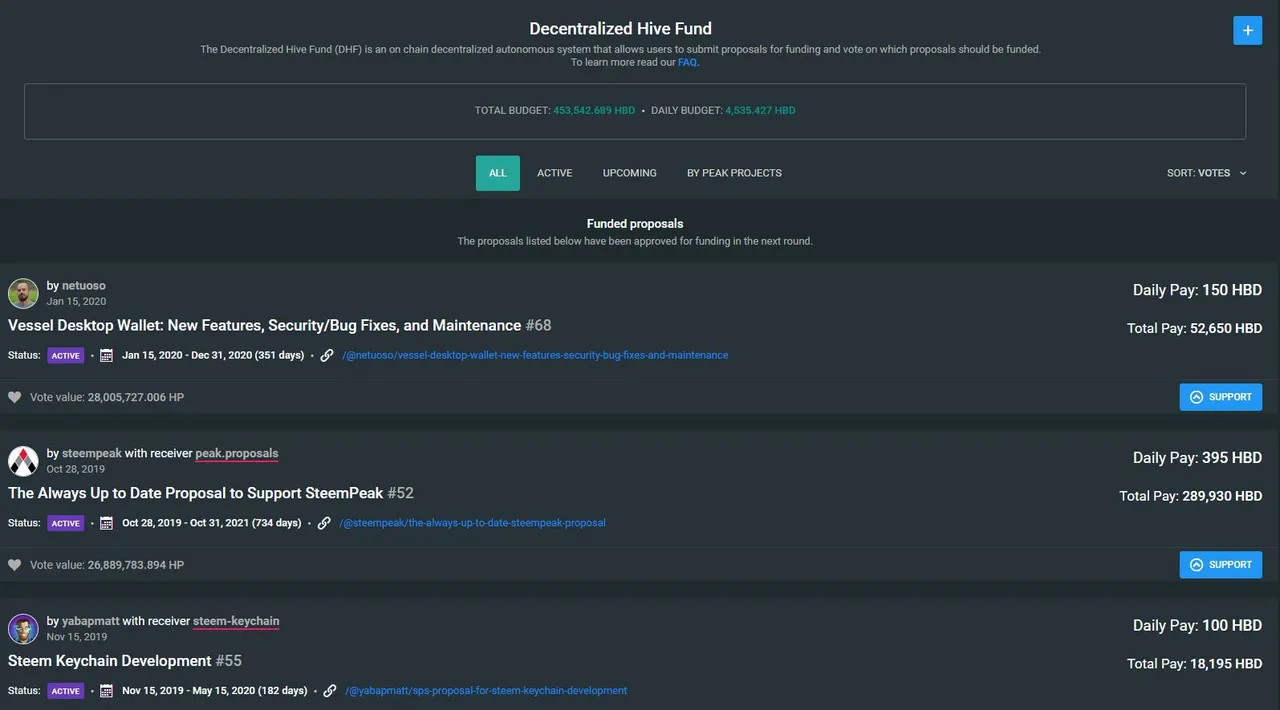Switch to BY PEAK PROJECTS tab
Image resolution: width=1280 pixels, height=710 pixels.
coord(734,173)
